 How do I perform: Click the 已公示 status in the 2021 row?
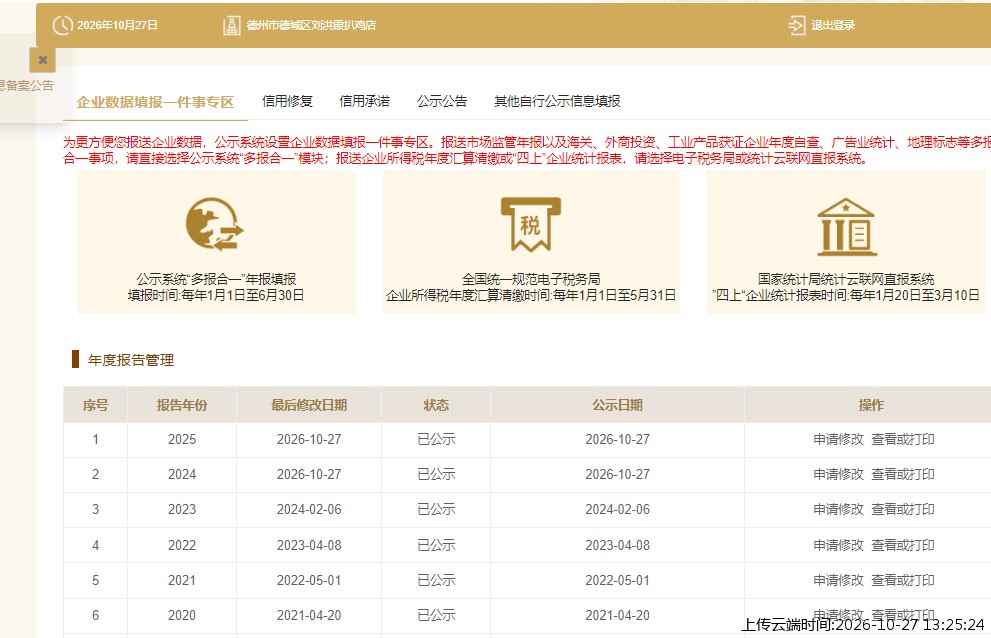(436, 580)
